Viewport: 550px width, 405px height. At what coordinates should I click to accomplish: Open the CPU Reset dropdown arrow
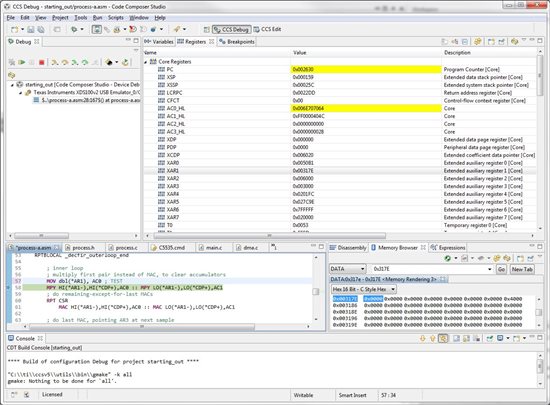coord(116,62)
